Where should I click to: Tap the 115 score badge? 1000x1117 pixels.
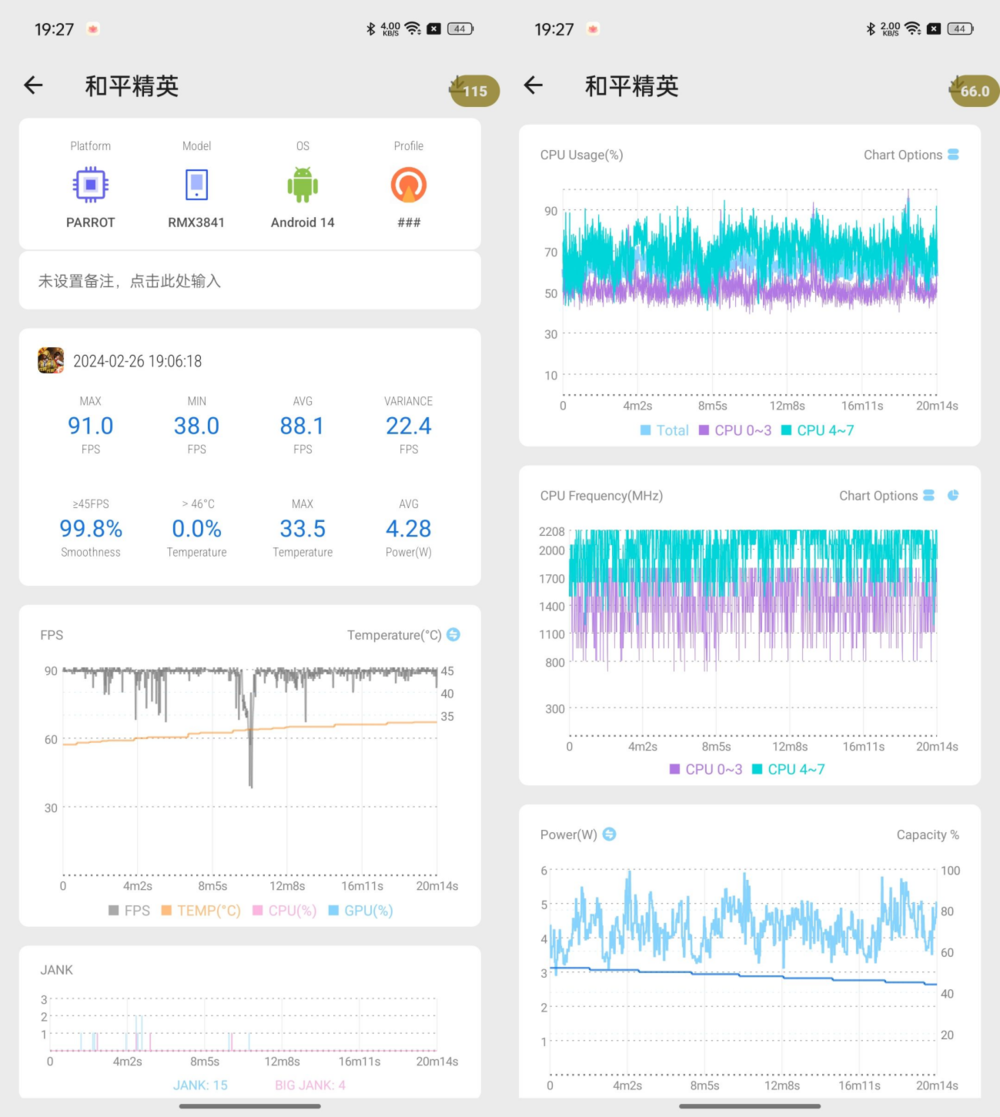click(x=474, y=90)
